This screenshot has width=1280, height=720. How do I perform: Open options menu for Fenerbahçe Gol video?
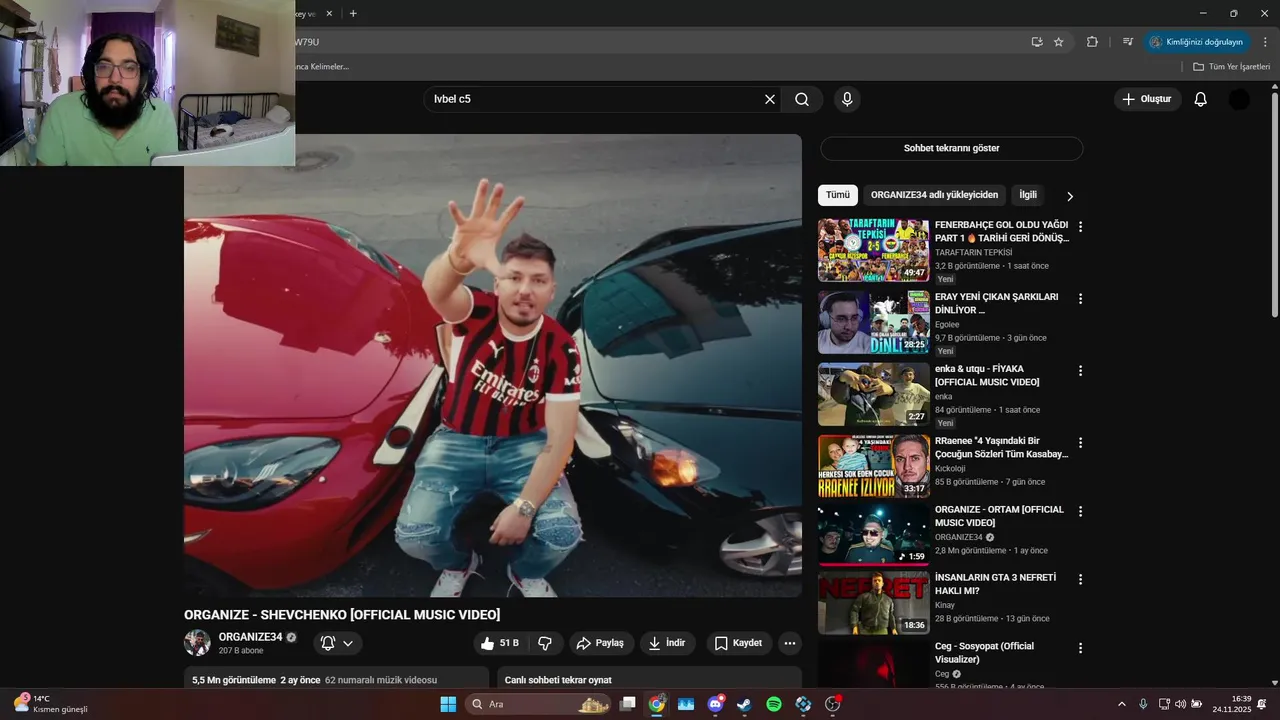coord(1080,227)
